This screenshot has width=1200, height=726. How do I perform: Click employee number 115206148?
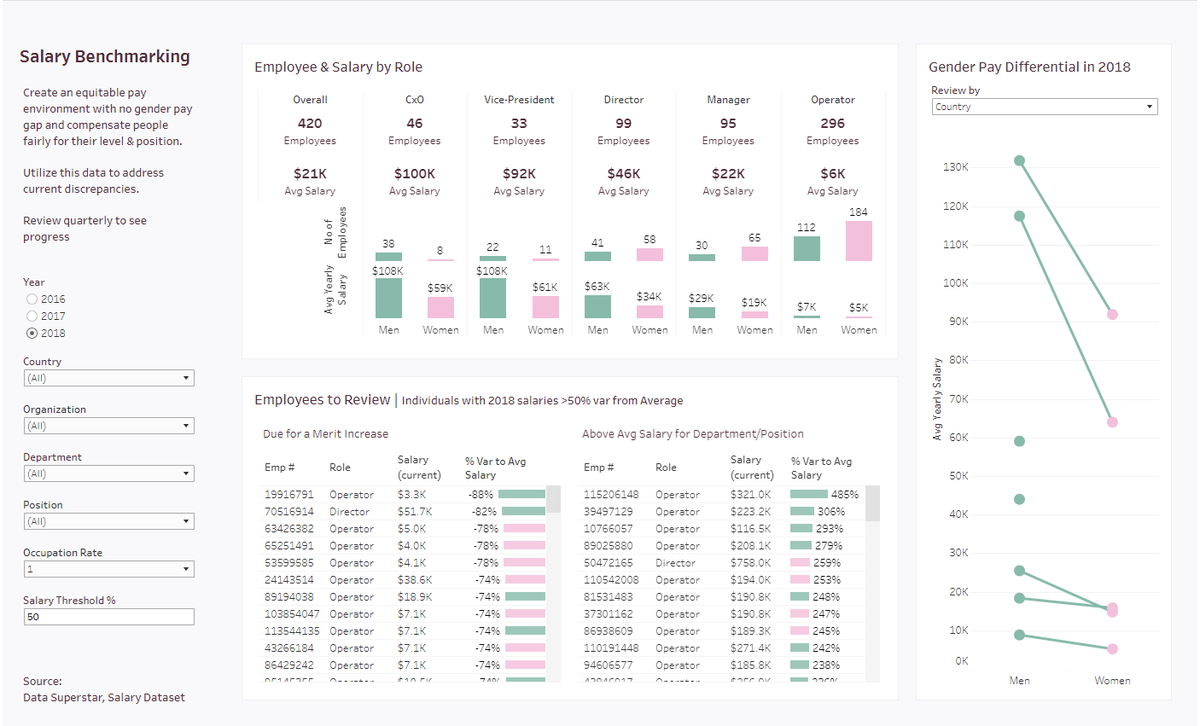point(611,494)
